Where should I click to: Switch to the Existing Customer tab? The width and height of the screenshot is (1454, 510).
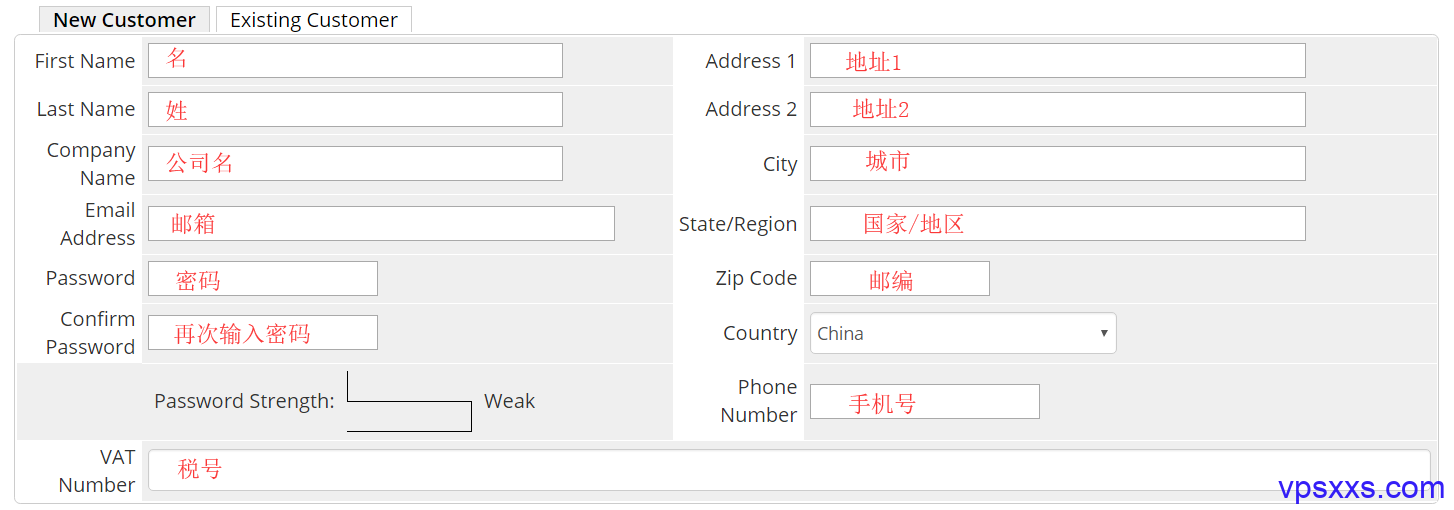click(314, 20)
